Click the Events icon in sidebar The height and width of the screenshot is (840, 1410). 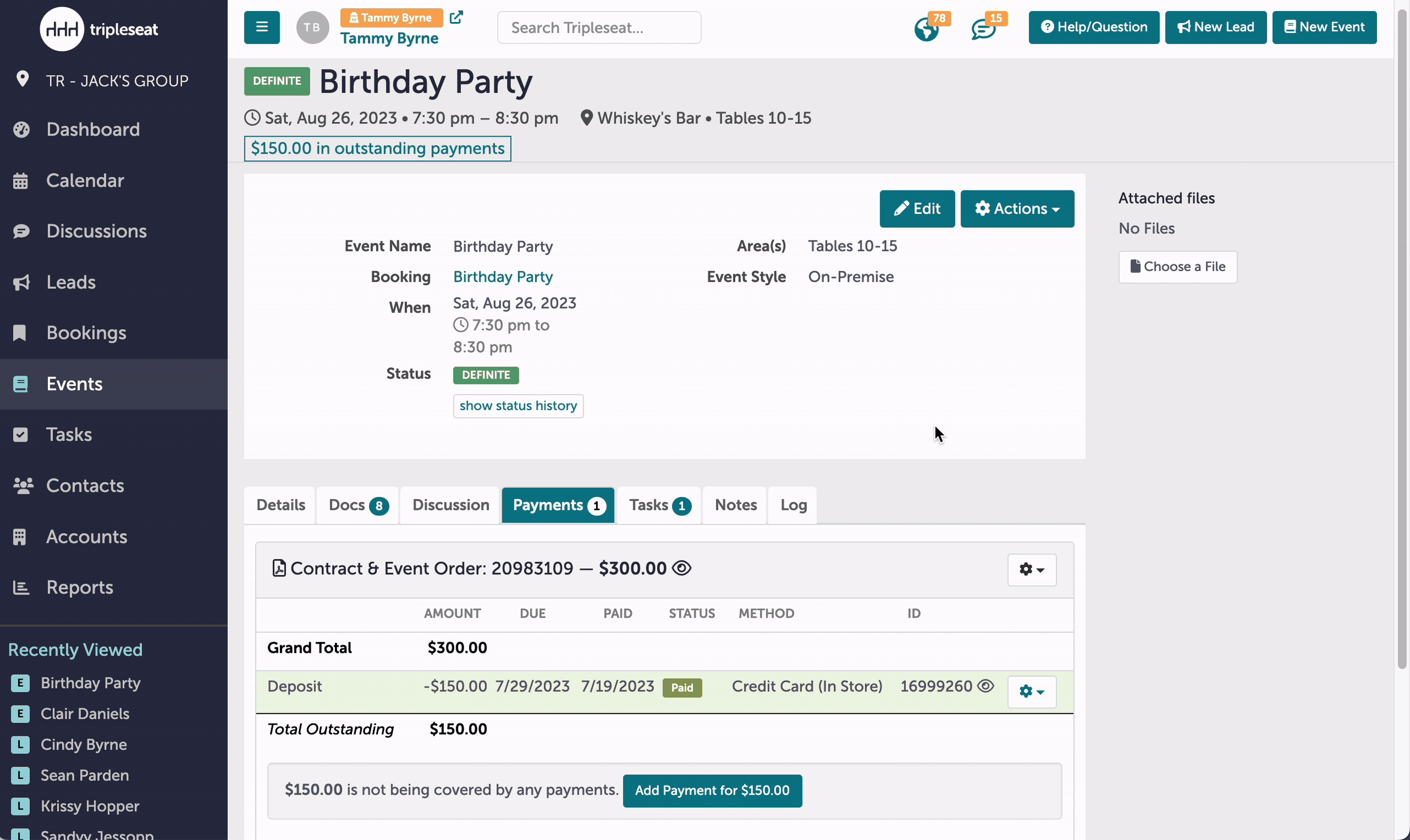click(x=20, y=384)
